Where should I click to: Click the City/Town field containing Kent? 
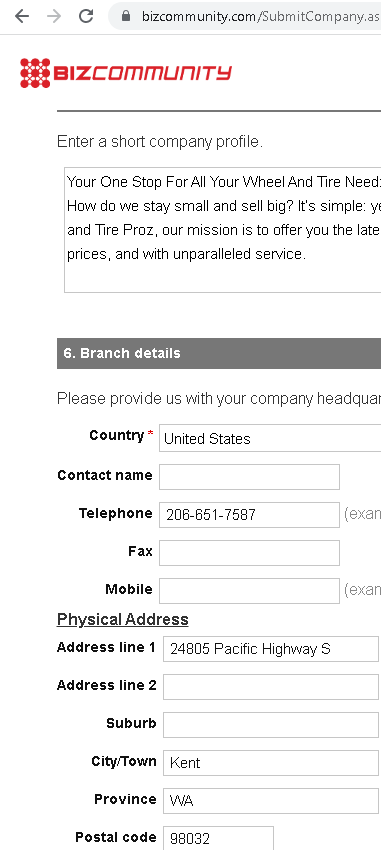pyautogui.click(x=271, y=763)
